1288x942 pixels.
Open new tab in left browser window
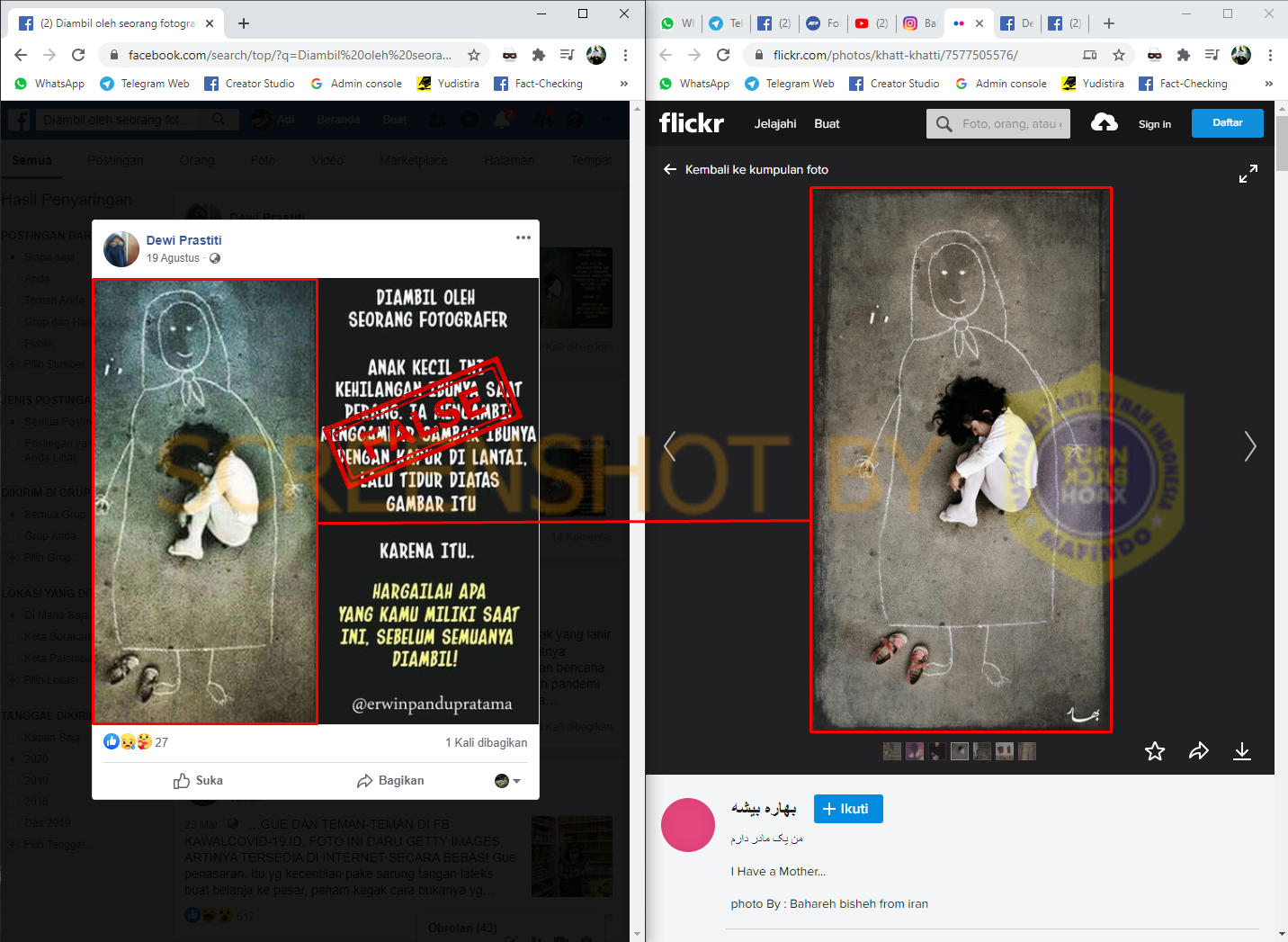[244, 23]
